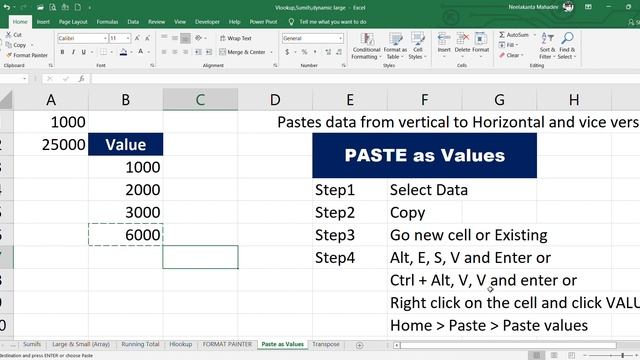The image size is (640, 360).
Task: Switch to Page Layout view in status bar
Action: pos(554,356)
